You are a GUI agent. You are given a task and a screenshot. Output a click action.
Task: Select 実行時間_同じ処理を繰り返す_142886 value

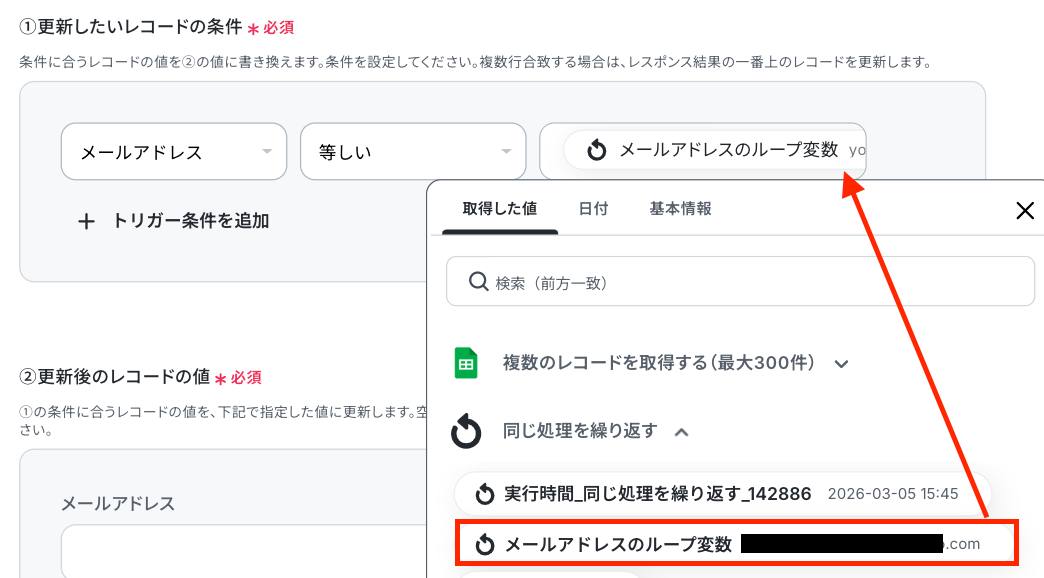tap(723, 494)
